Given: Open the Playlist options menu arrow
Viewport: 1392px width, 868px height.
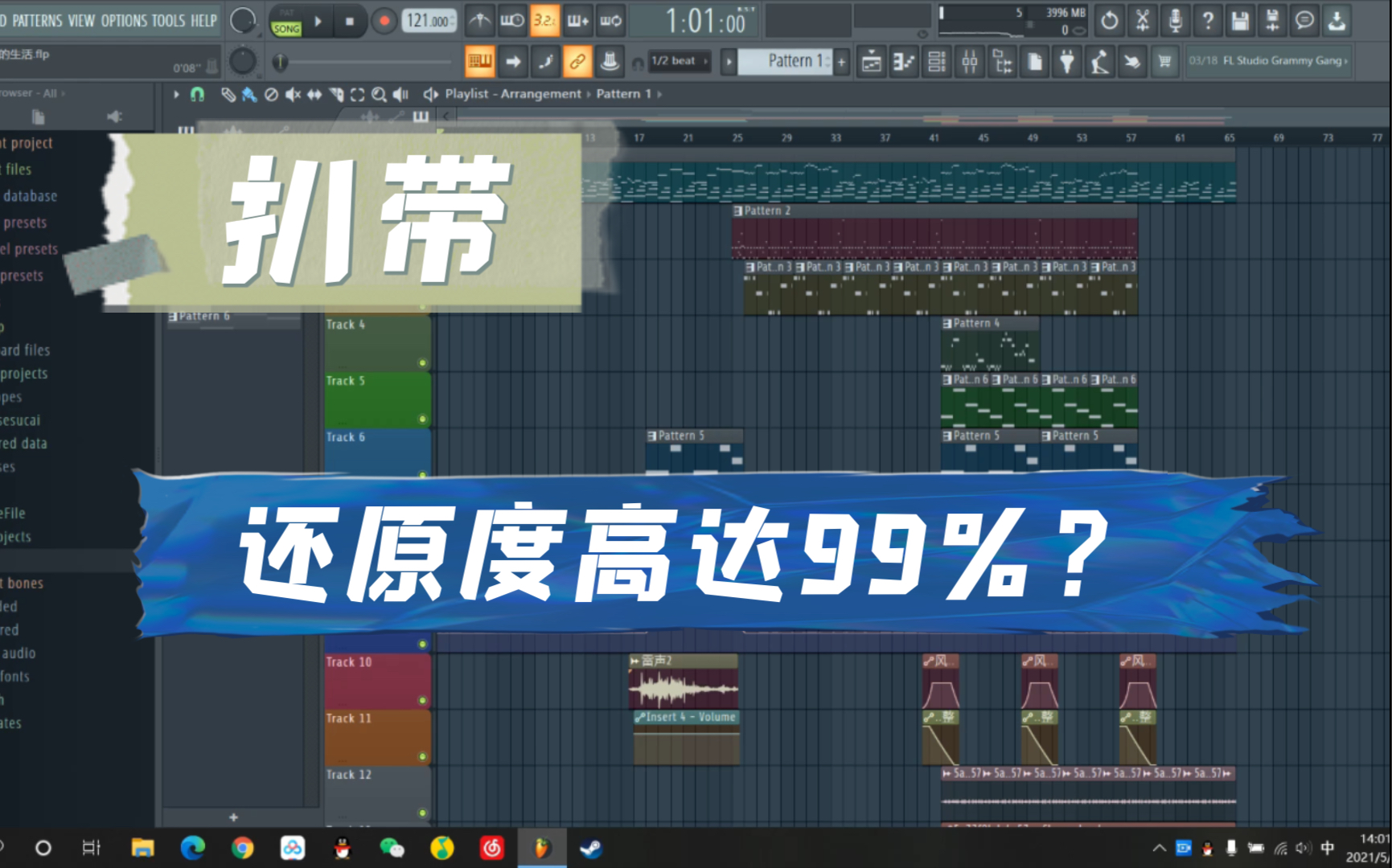Looking at the screenshot, I should click(x=176, y=95).
